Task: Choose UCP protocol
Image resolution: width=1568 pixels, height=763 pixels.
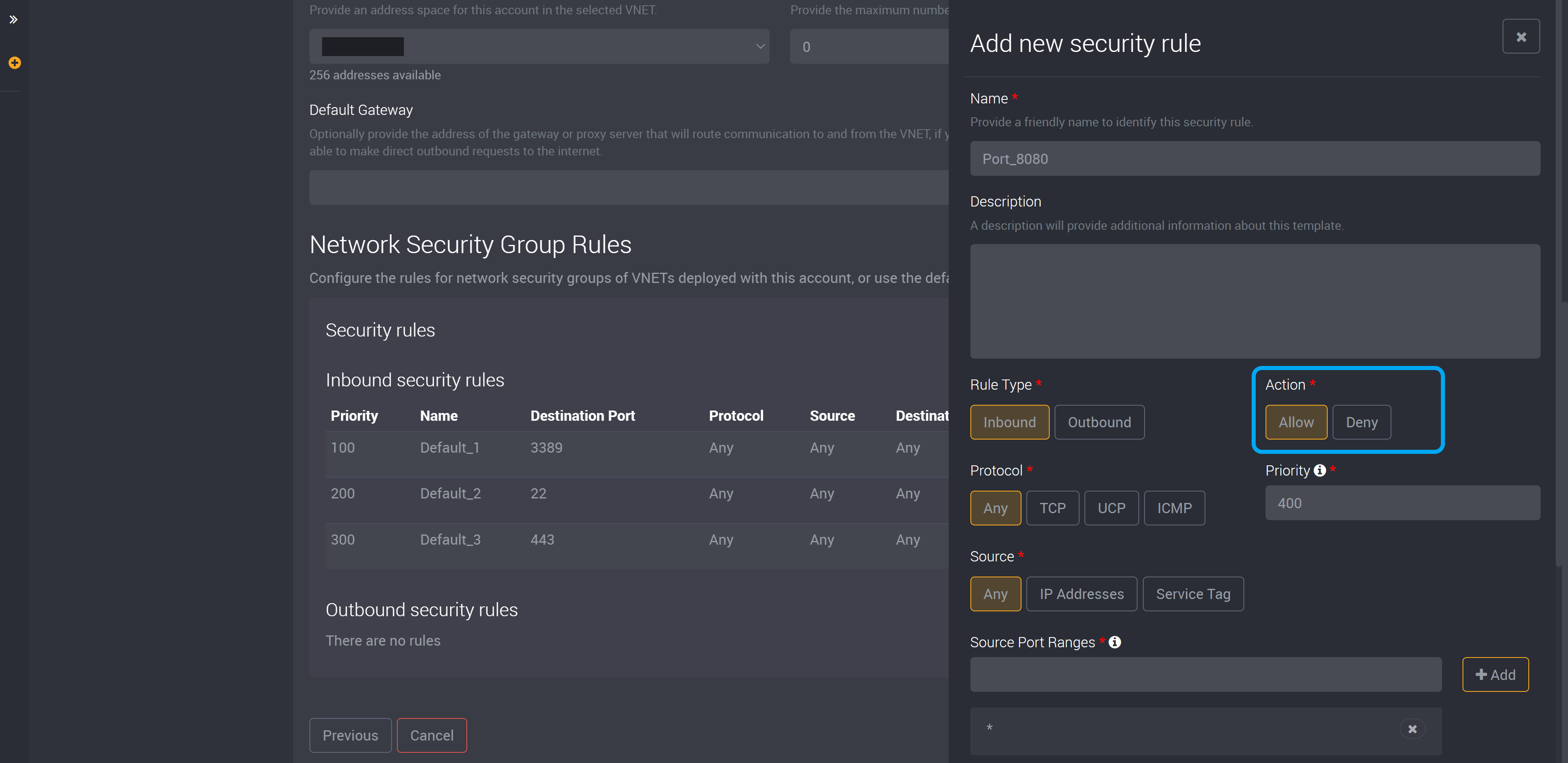Action: 1111,508
